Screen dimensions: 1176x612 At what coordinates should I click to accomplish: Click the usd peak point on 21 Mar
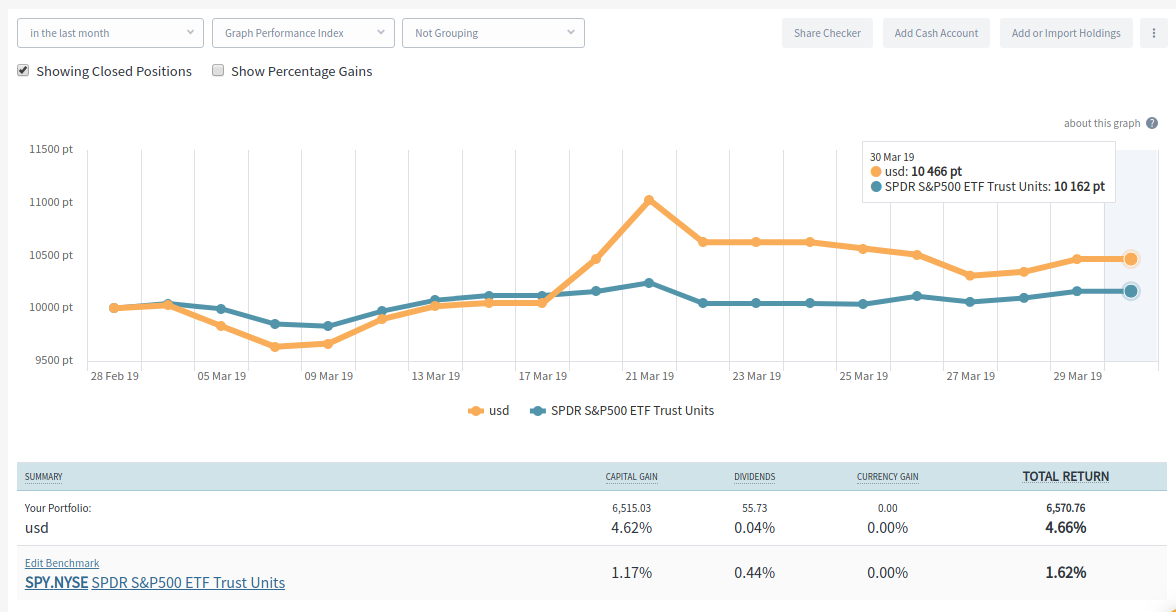click(x=649, y=200)
